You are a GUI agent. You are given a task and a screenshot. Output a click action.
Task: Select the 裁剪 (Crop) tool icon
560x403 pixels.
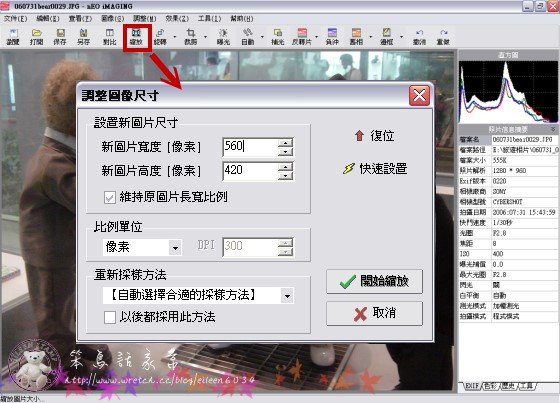[x=191, y=37]
